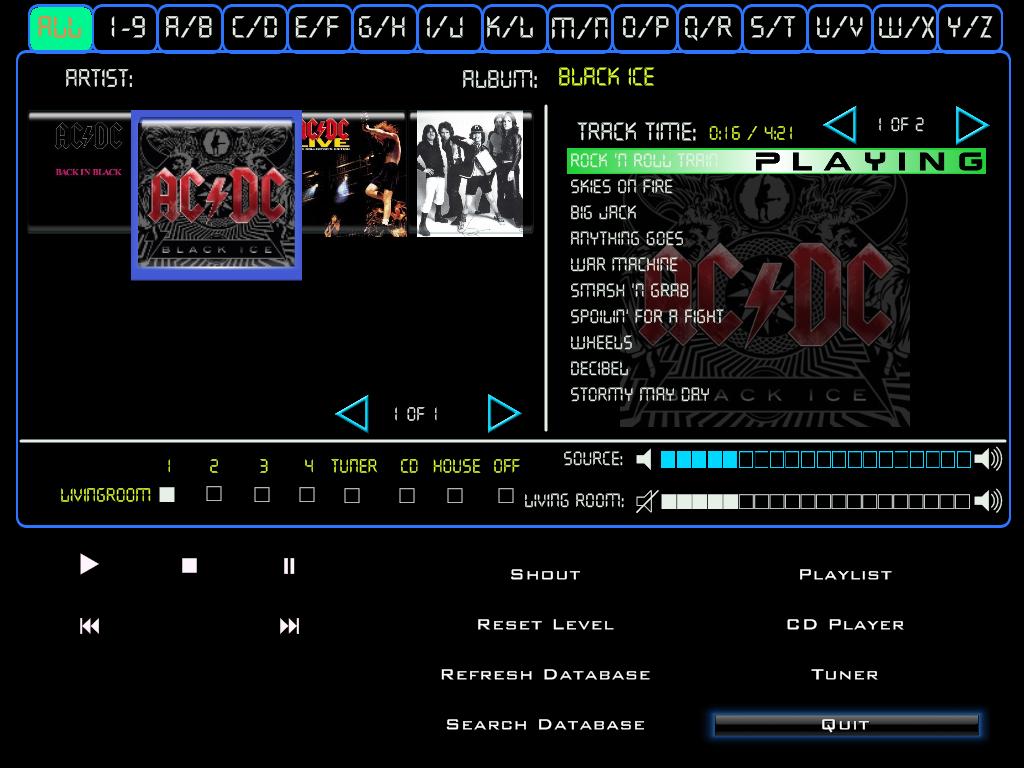
Task: Play the track Spoilin' for a Fight
Action: tap(647, 317)
